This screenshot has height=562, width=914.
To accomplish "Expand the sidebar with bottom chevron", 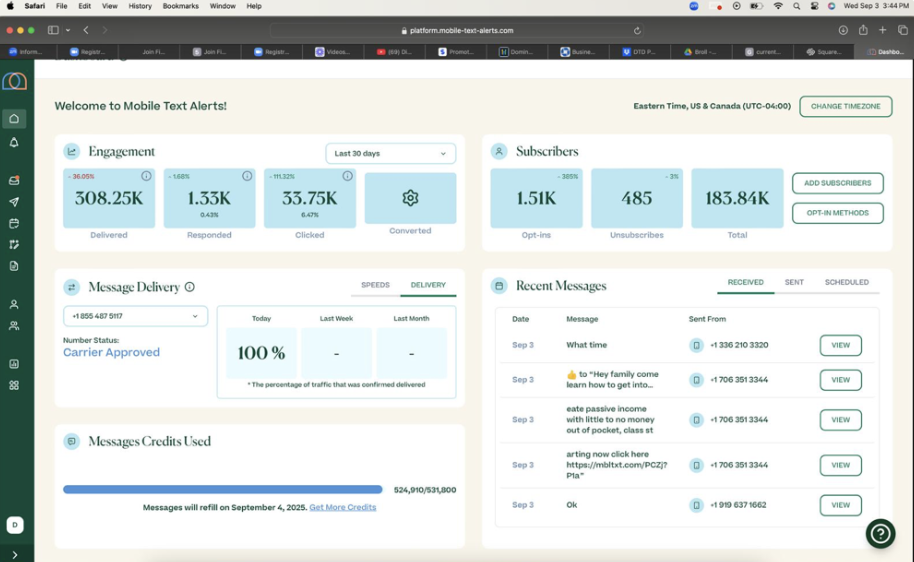I will click(15, 554).
